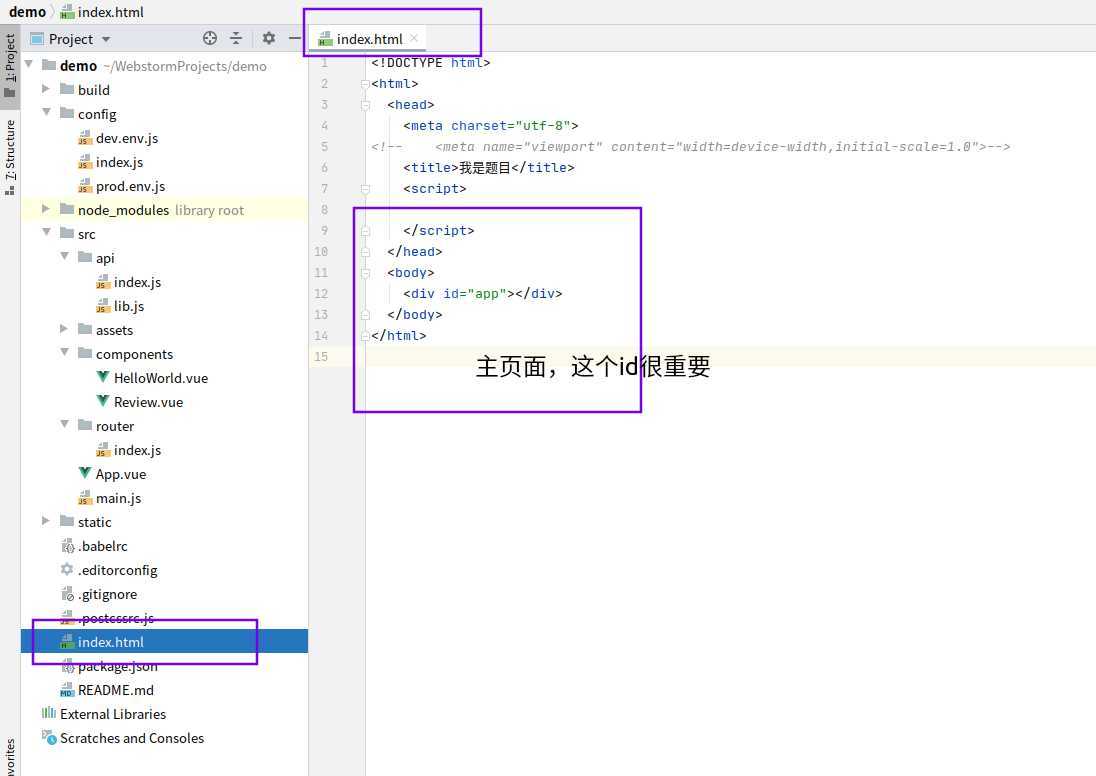Viewport: 1096px width, 776px height.
Task: Click the locate/scroll-from-source target icon
Action: 210,38
